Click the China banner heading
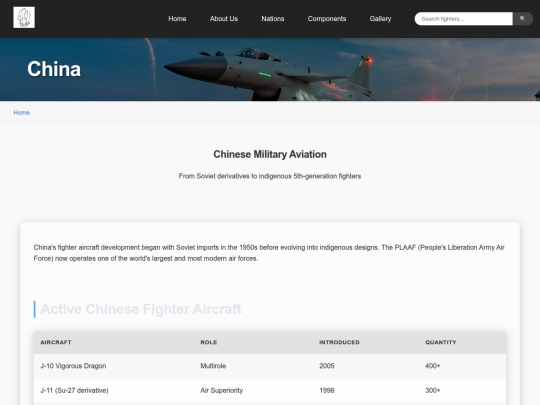This screenshot has width=540, height=405. pos(54,69)
